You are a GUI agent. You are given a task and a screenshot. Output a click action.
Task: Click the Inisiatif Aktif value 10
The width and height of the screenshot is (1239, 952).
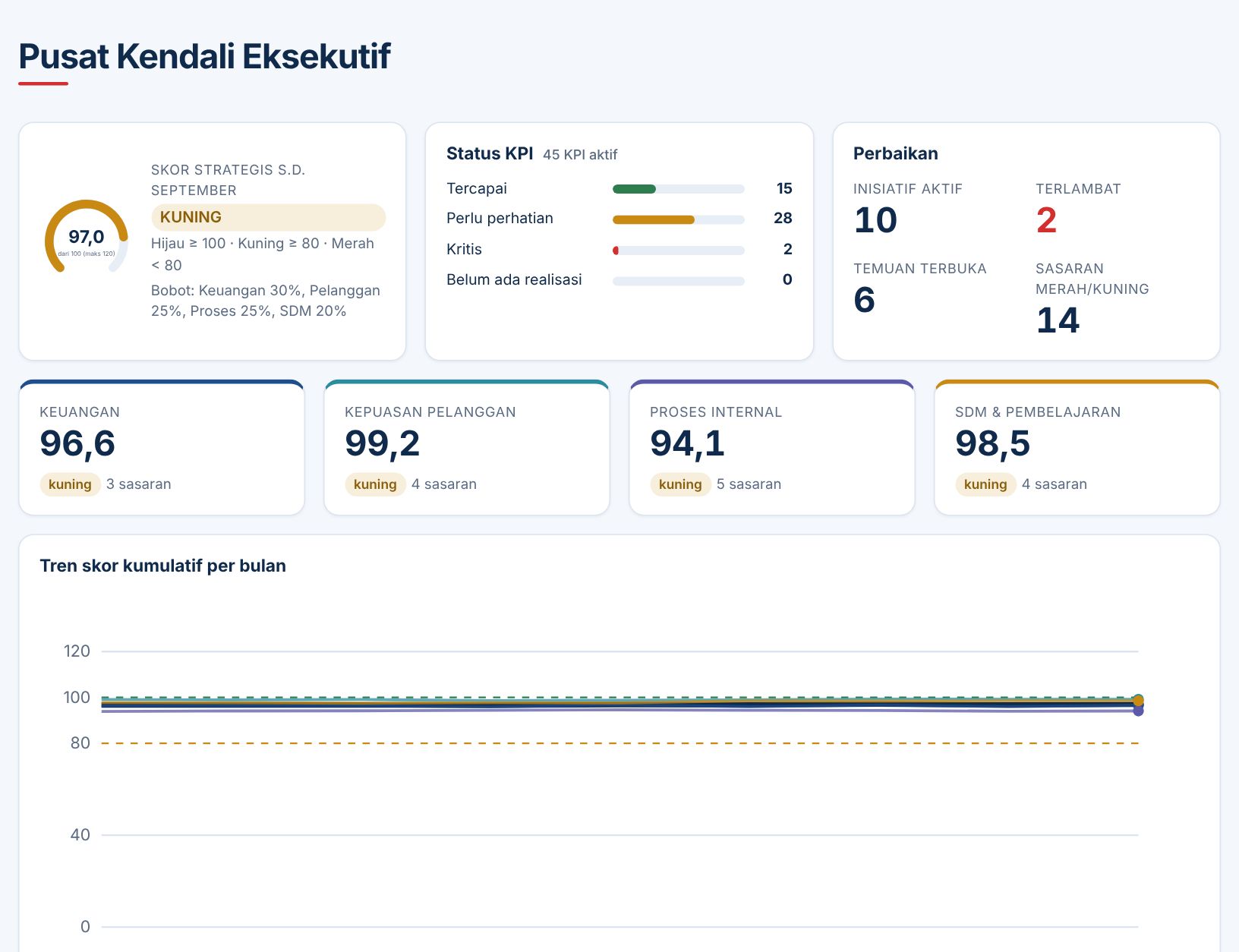(875, 220)
